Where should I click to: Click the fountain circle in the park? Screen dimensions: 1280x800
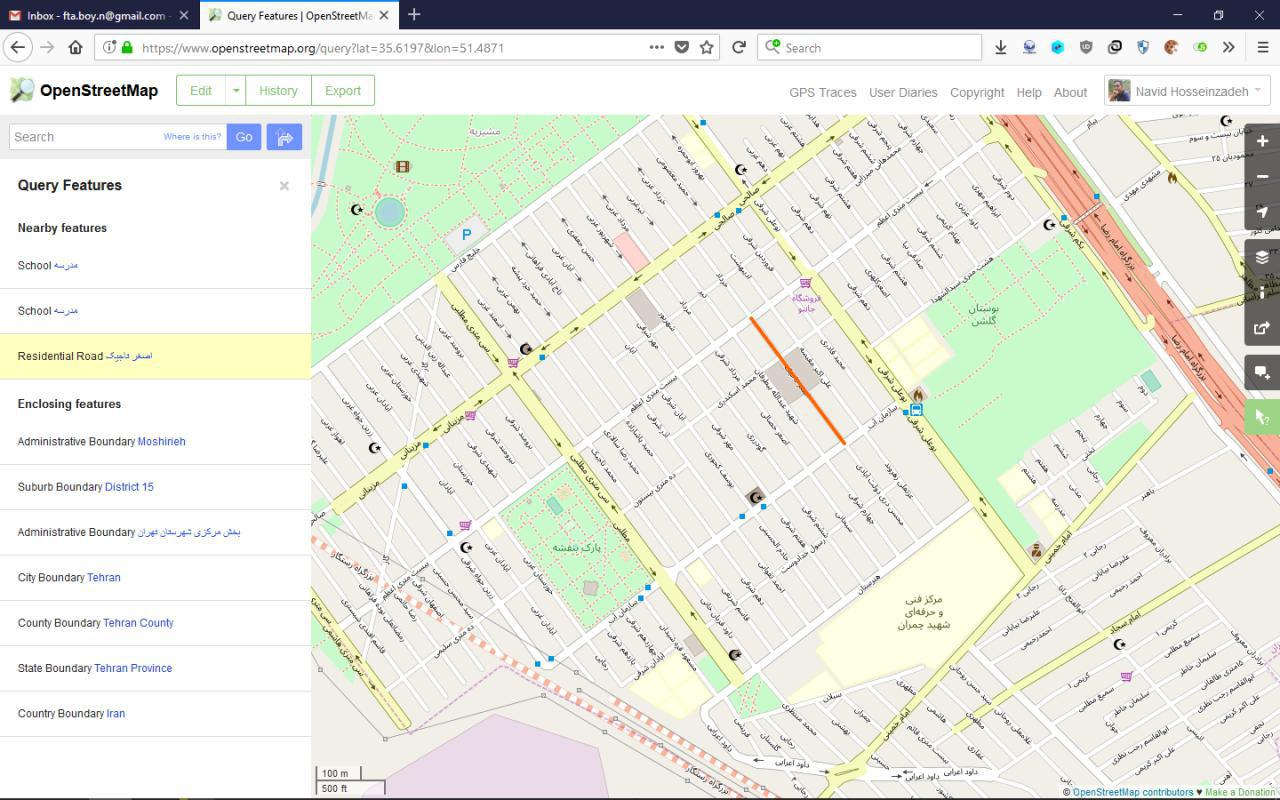(x=389, y=212)
